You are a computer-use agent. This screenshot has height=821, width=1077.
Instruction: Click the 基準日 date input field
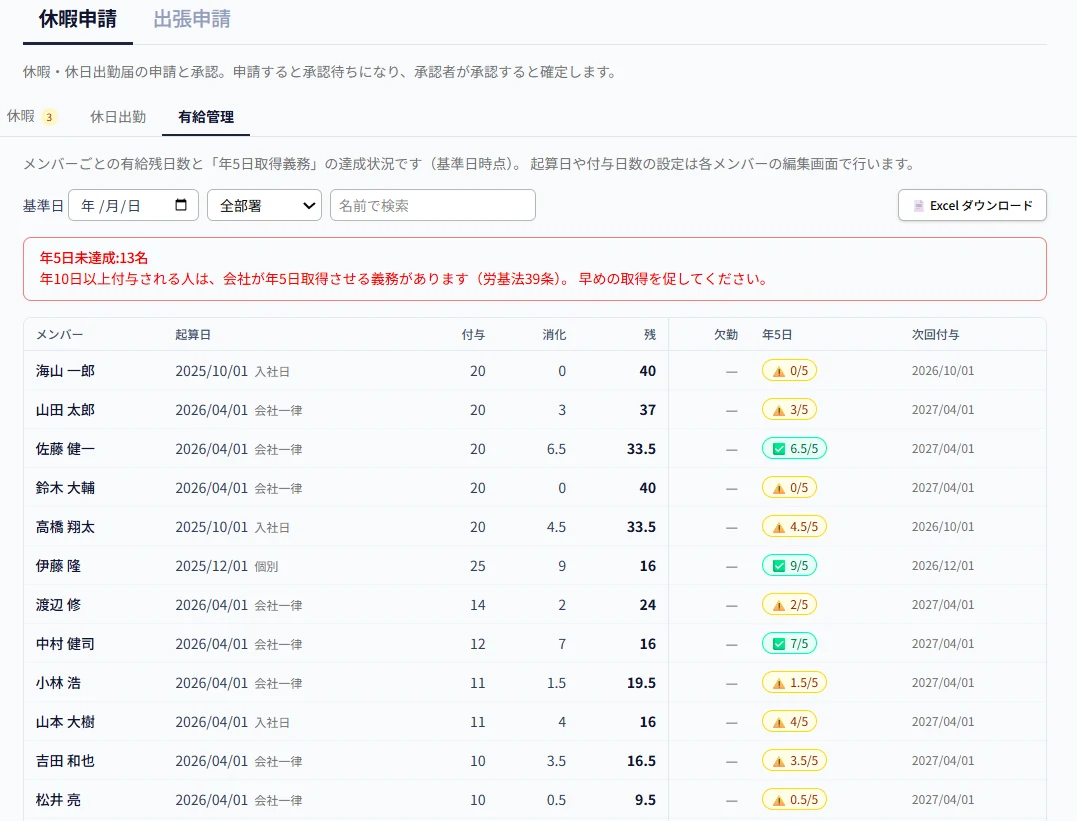point(133,205)
